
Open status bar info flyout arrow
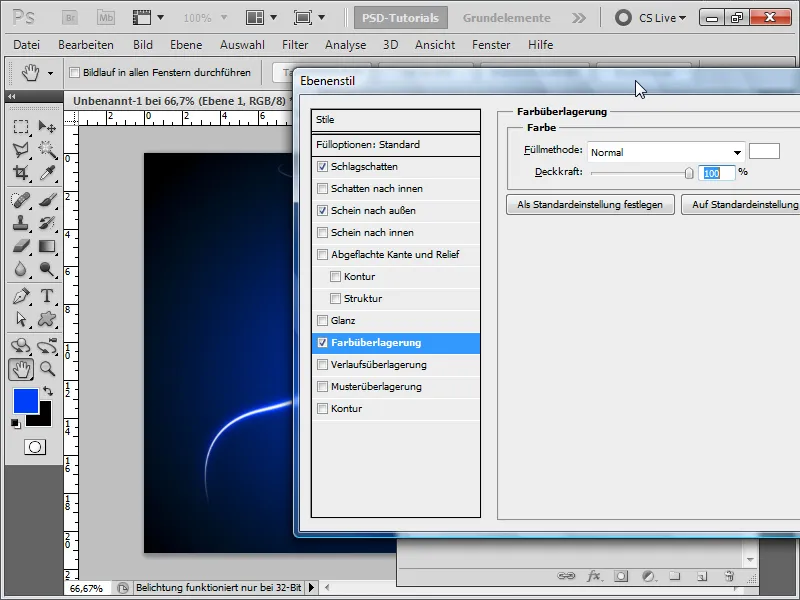pyautogui.click(x=311, y=587)
